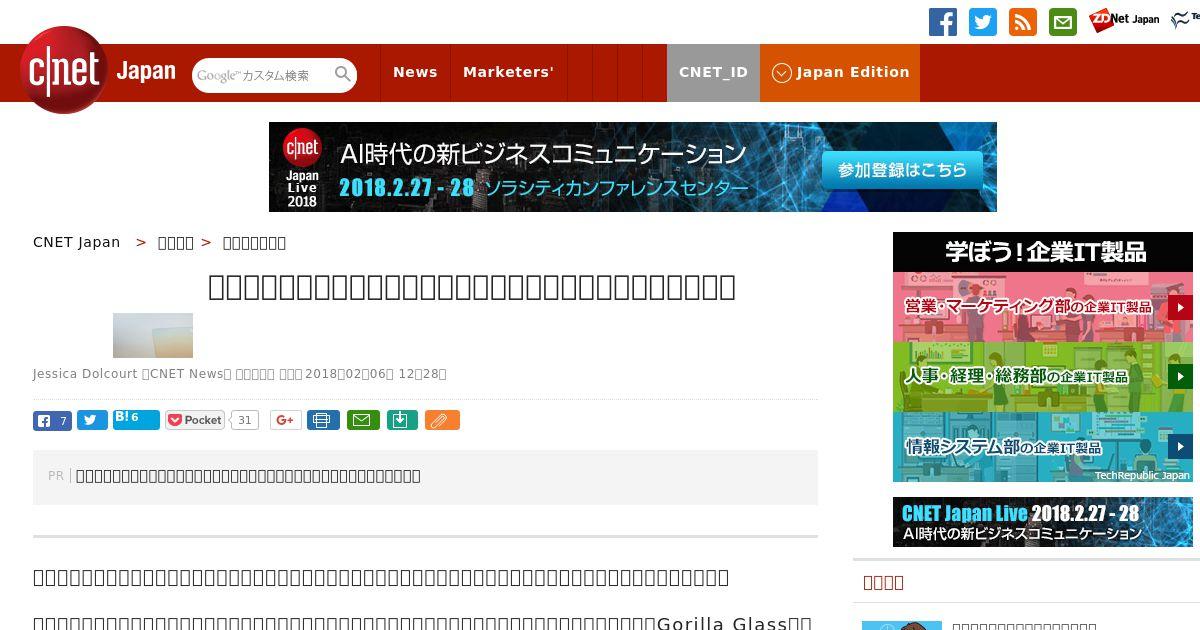Share the article on Twitter button
Viewport: 1200px width, 630px height.
pyautogui.click(x=92, y=421)
